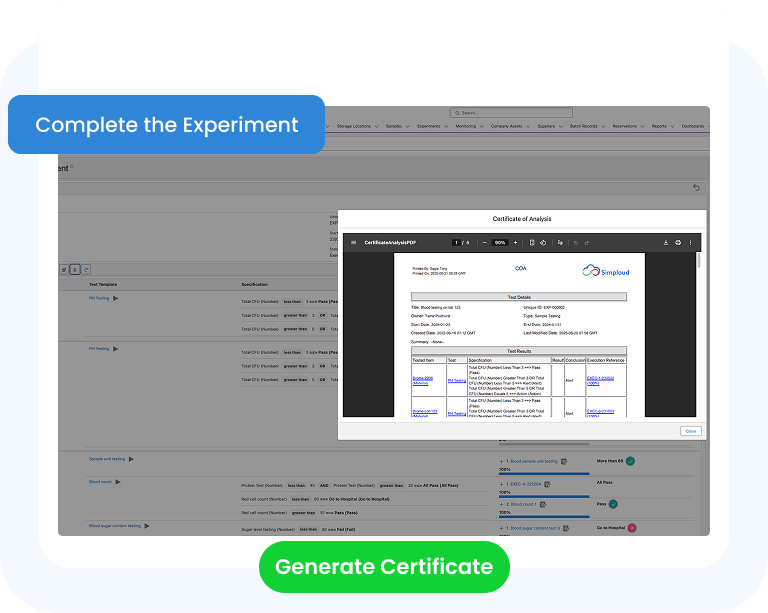
Task: Open the Storage Locations dropdown chevron
Action: coord(377,126)
